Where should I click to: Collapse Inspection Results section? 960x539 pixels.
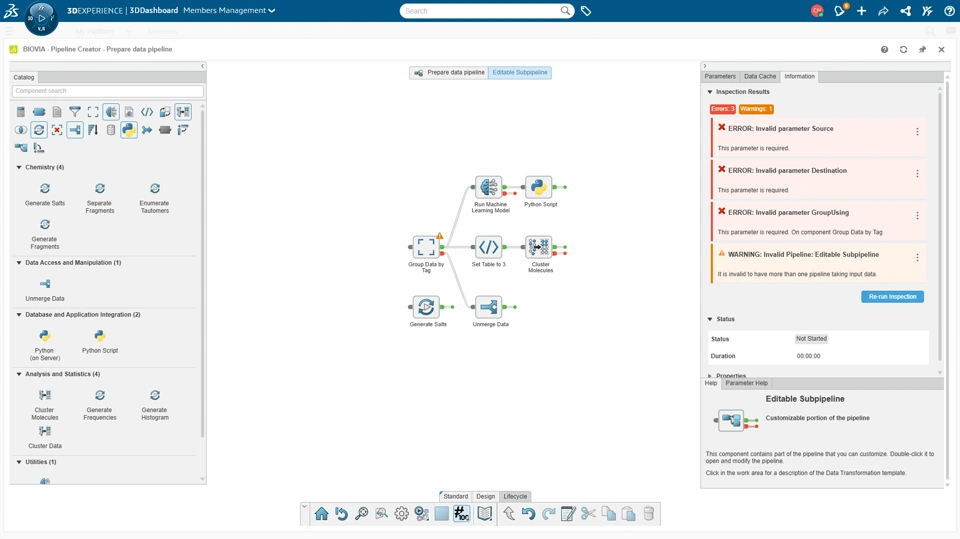click(x=710, y=92)
